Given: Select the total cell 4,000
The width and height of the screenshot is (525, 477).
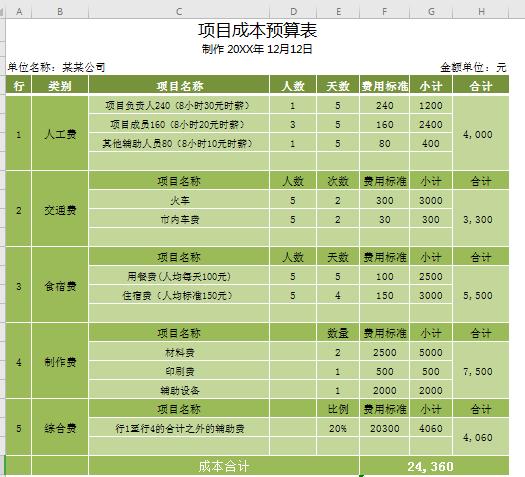Looking at the screenshot, I should tap(481, 134).
